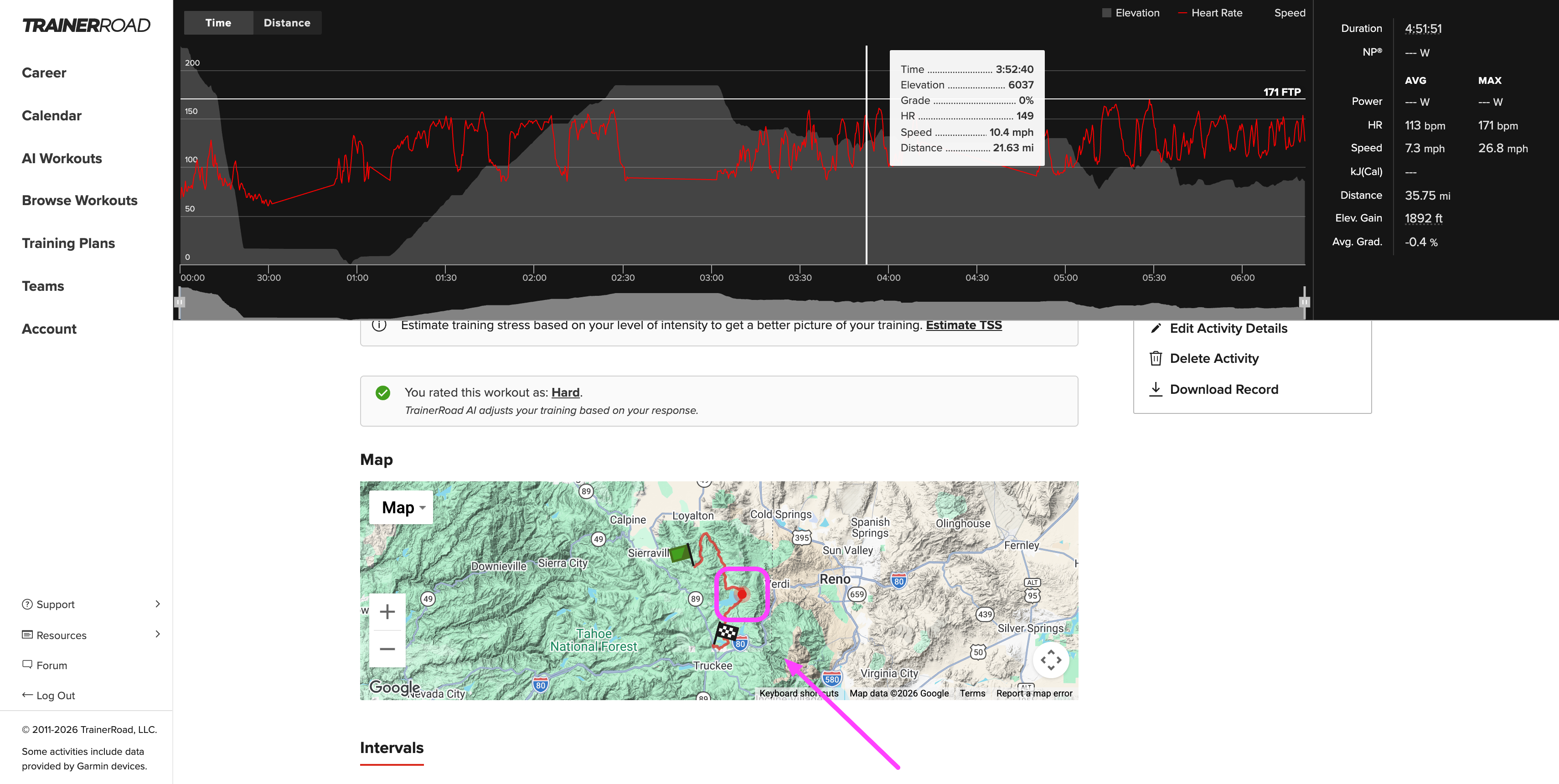The width and height of the screenshot is (1559, 784).
Task: Click the Support question mark icon
Action: 27,604
